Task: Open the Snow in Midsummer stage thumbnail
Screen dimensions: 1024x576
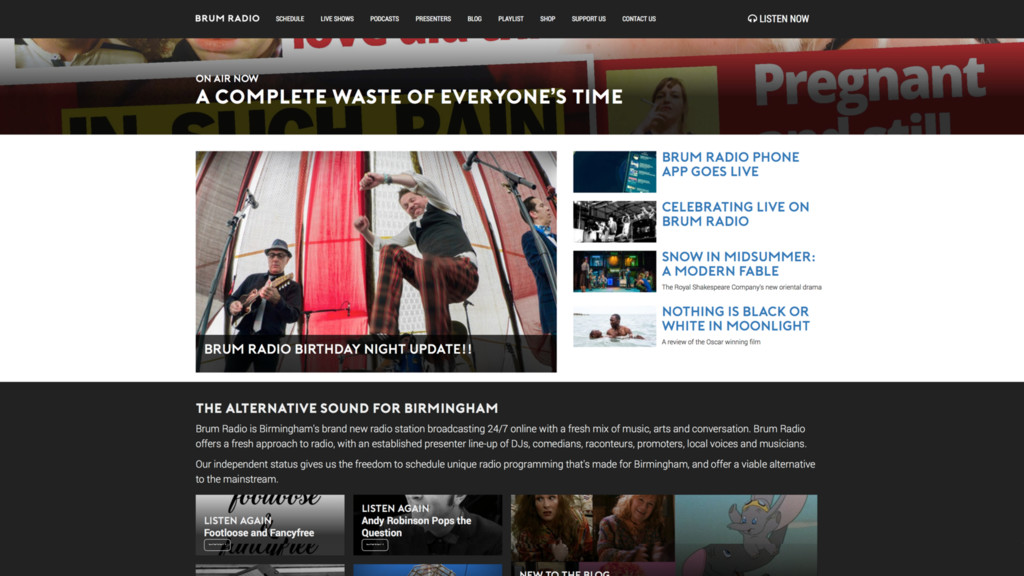Action: click(x=615, y=271)
